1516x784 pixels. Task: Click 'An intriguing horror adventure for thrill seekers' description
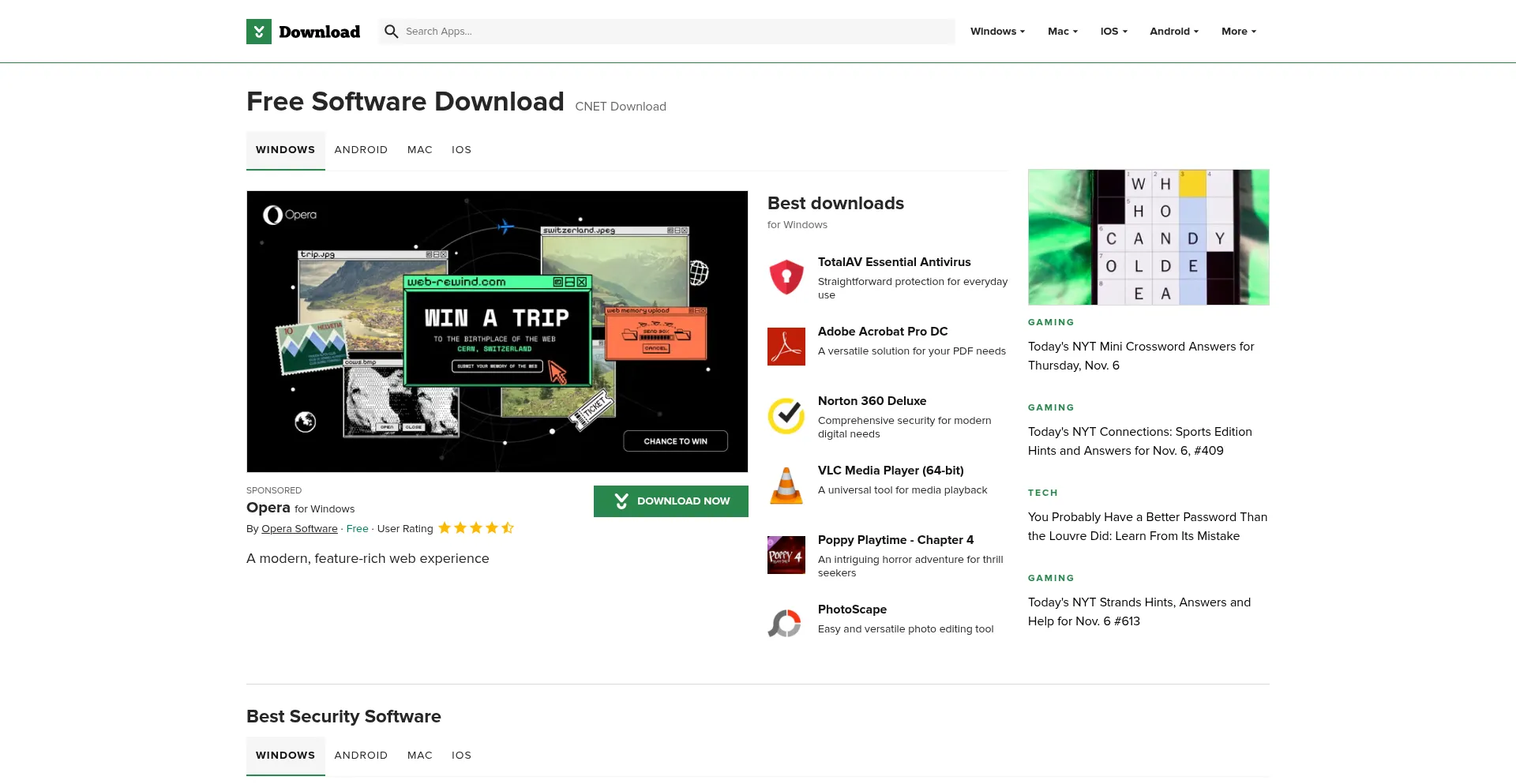pos(910,566)
